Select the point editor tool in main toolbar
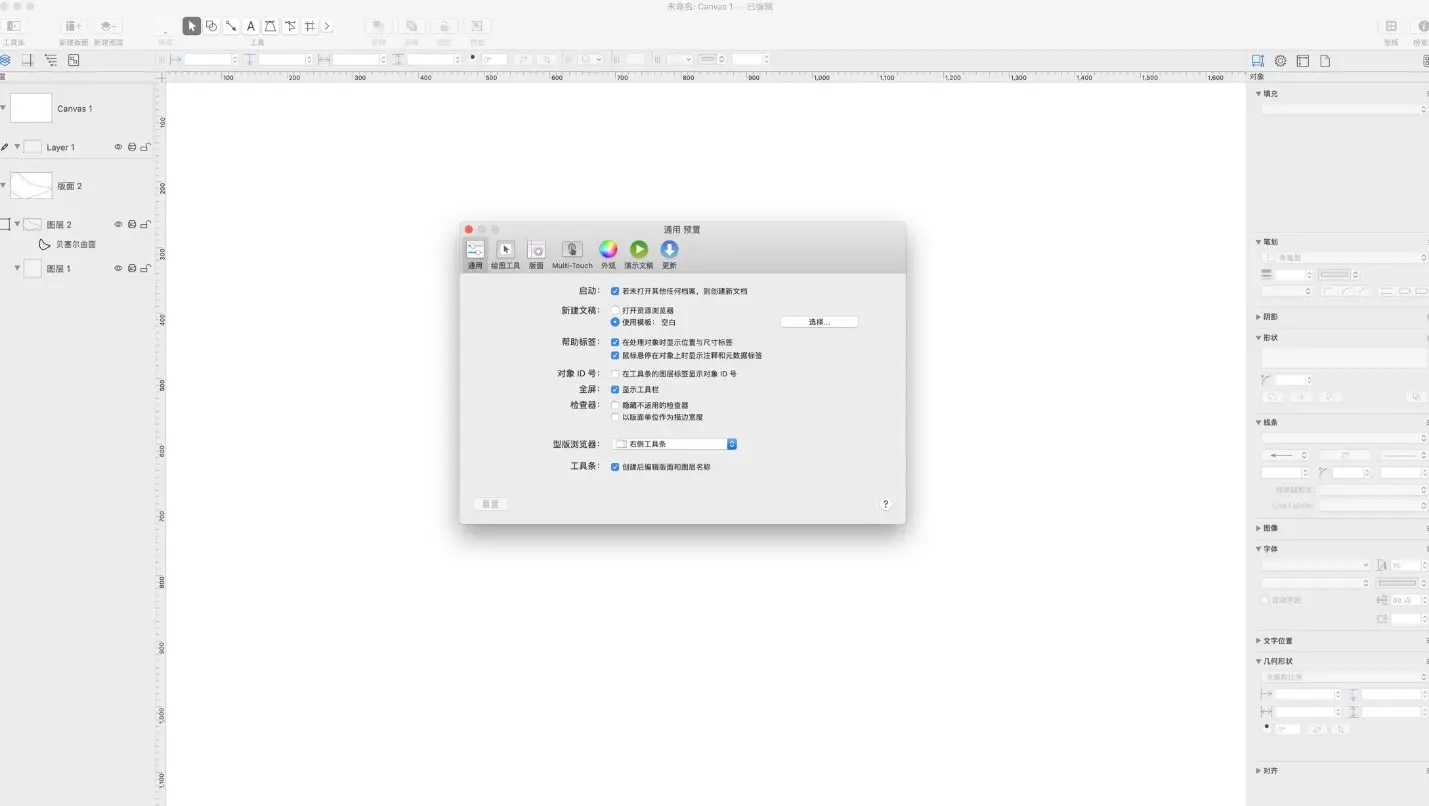 click(x=290, y=26)
